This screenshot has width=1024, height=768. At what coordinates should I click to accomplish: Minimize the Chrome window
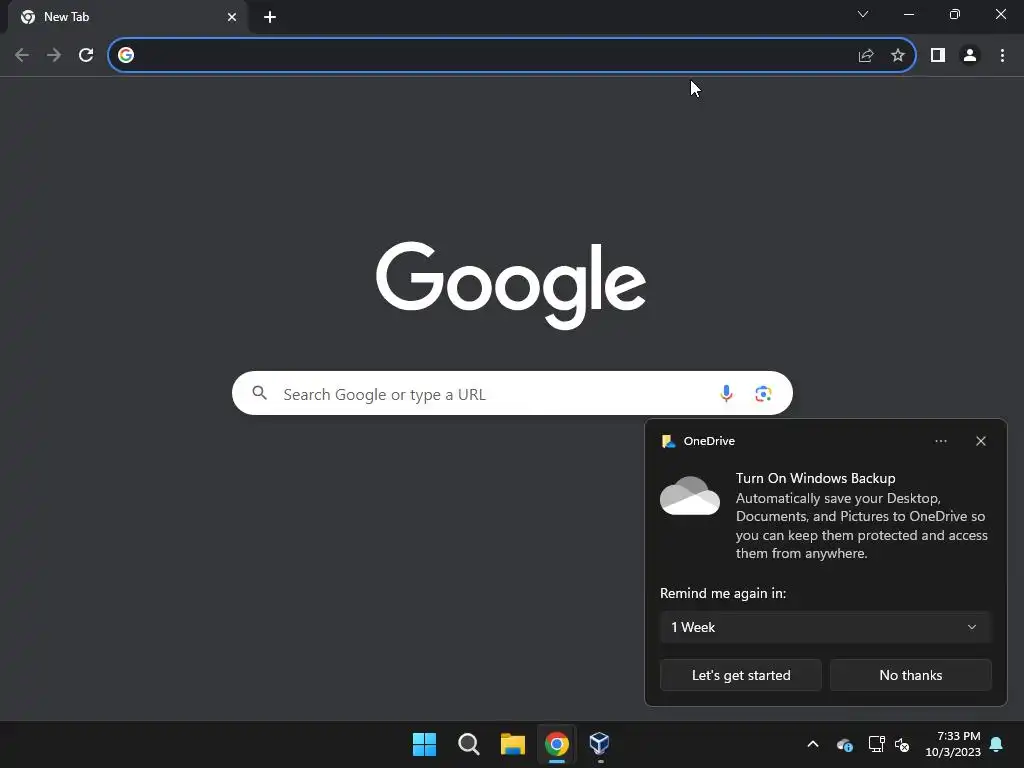pos(909,14)
